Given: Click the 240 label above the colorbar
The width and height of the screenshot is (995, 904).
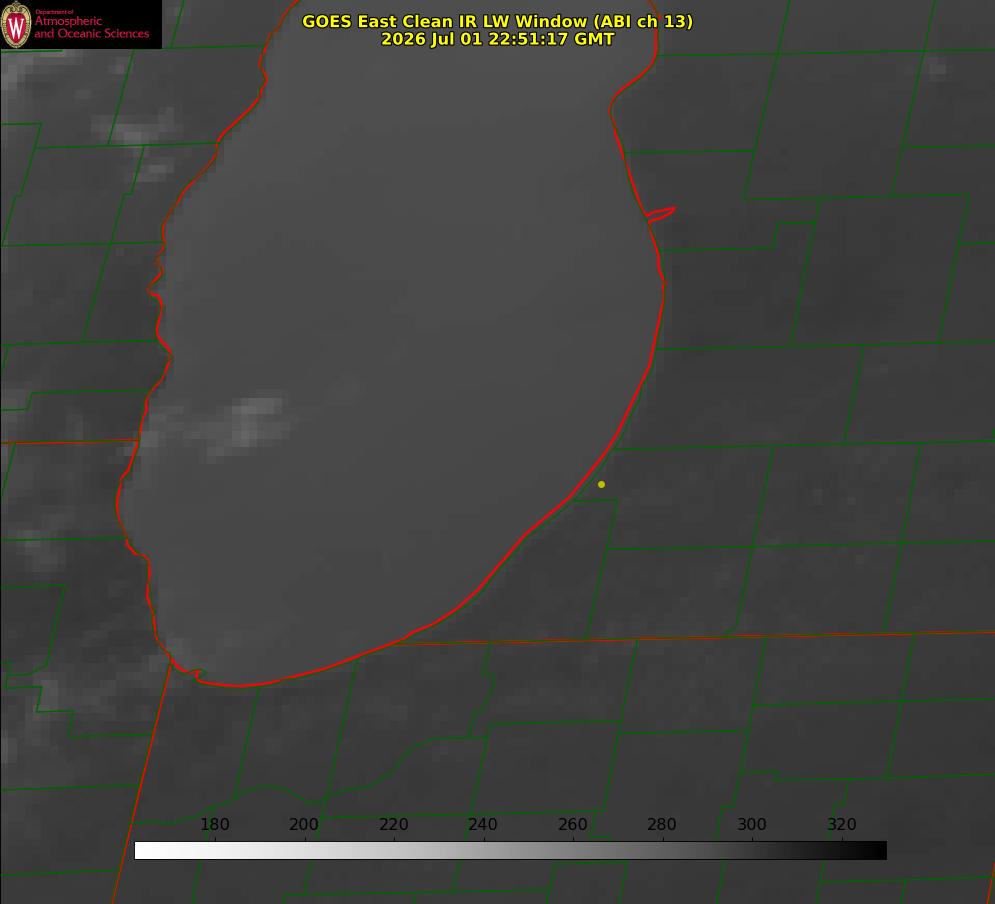Looking at the screenshot, I should click(482, 824).
